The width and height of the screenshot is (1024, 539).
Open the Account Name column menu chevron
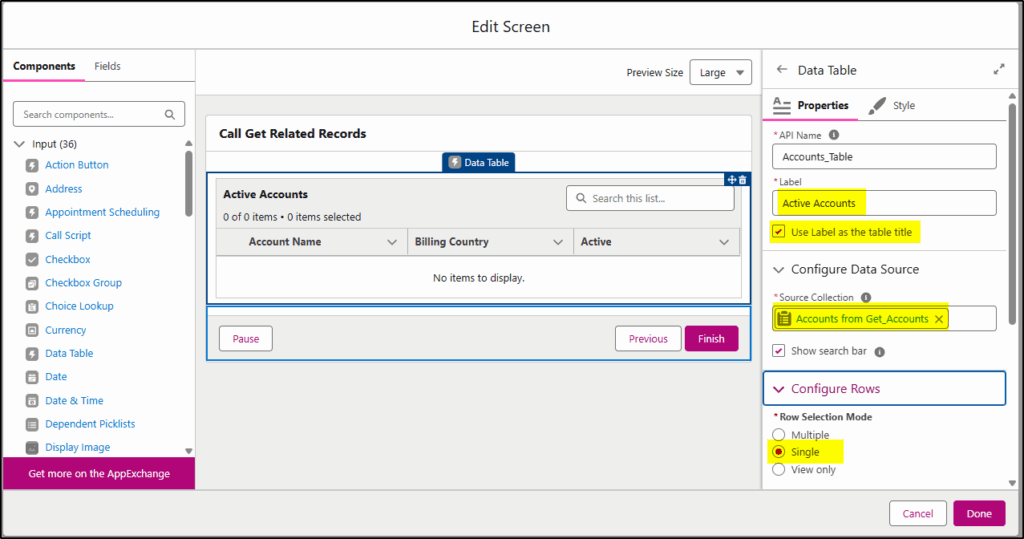click(x=392, y=242)
